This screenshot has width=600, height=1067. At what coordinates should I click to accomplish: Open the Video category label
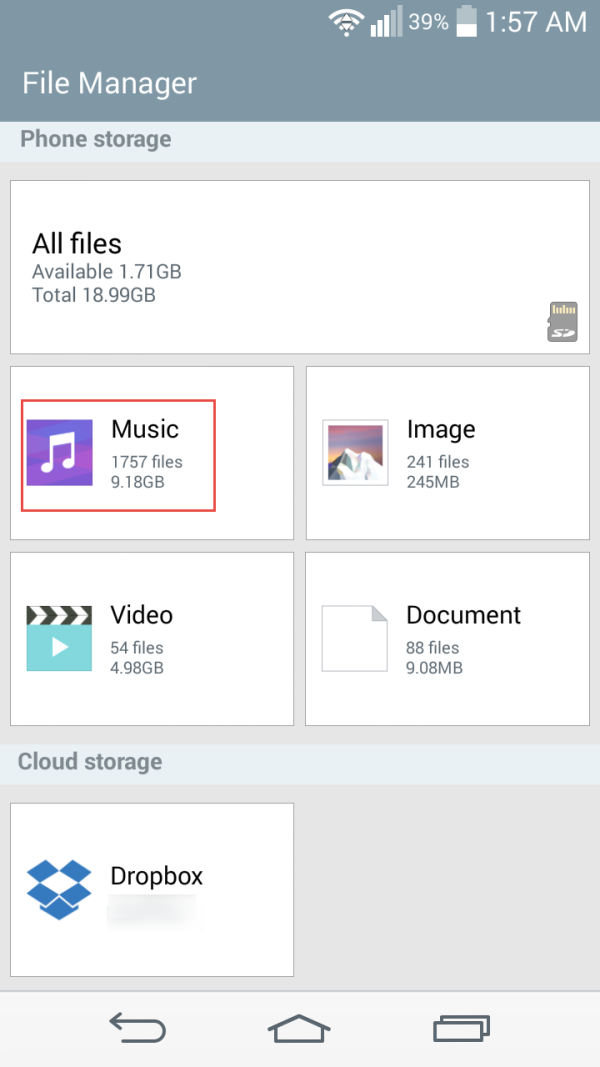coord(141,615)
